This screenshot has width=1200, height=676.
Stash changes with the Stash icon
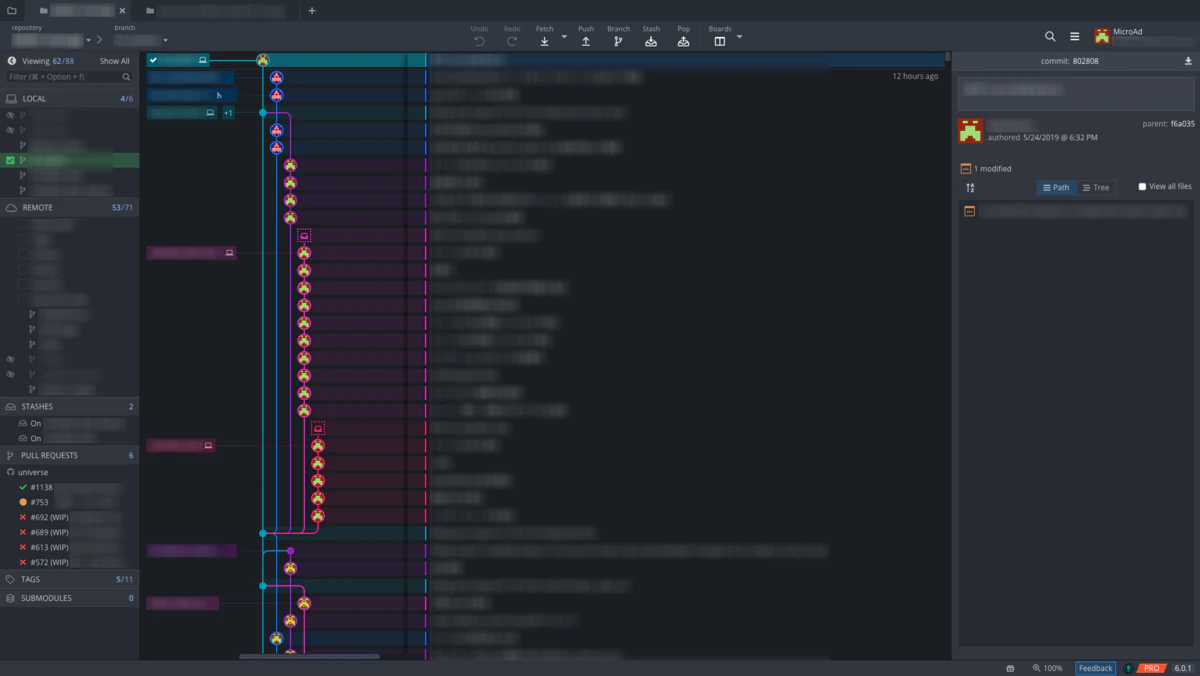coord(651,41)
